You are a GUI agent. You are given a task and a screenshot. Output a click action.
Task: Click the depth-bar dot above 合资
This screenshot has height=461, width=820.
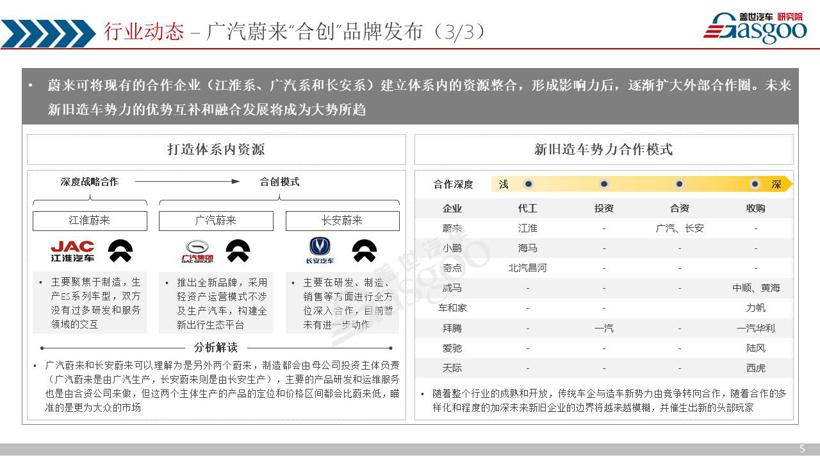click(x=679, y=184)
